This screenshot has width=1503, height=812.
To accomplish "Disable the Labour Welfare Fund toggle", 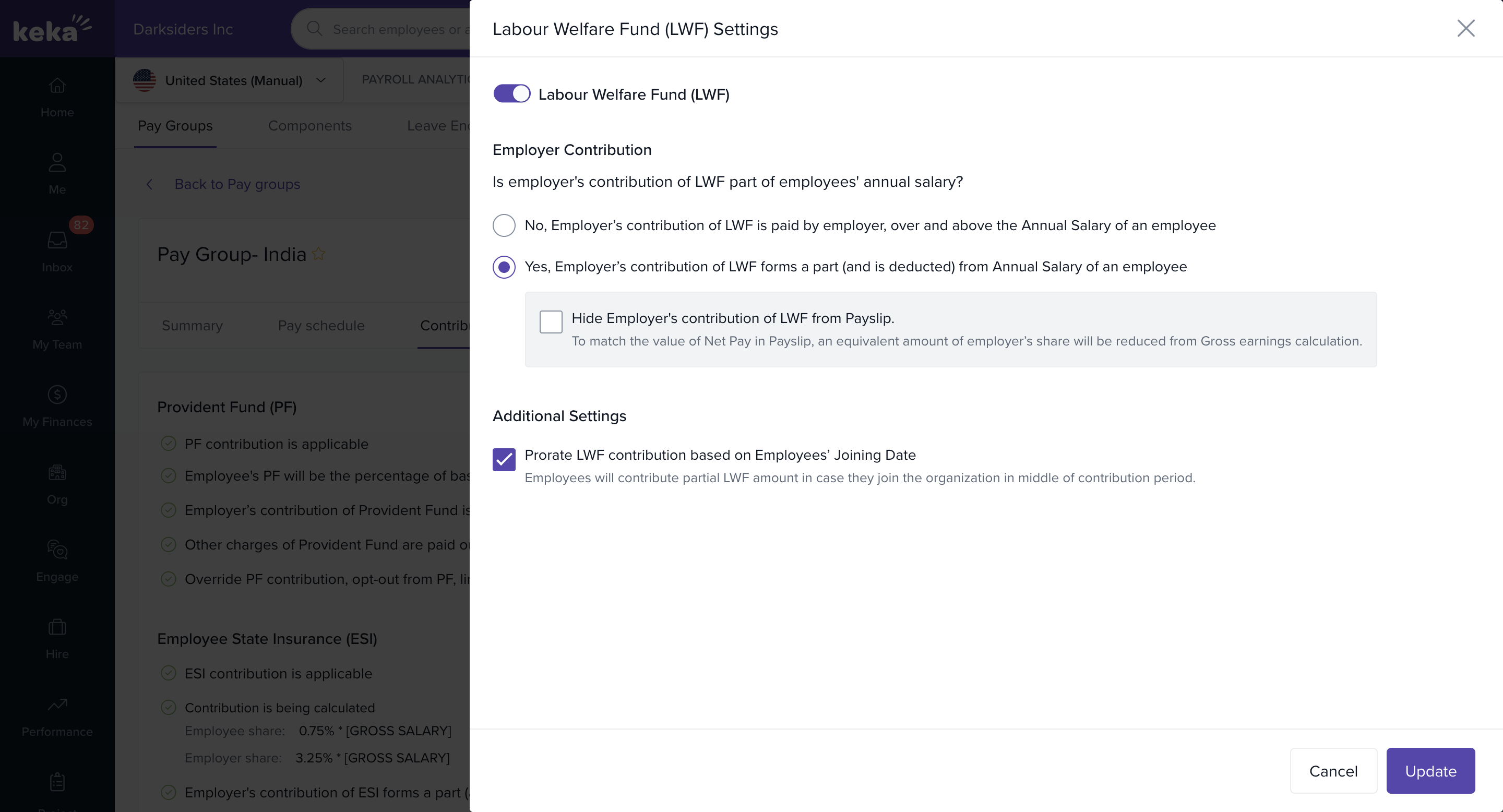I will tap(511, 94).
